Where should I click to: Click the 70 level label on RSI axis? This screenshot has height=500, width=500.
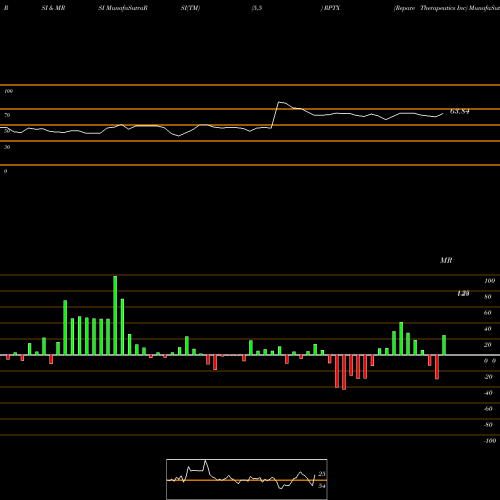[7, 115]
